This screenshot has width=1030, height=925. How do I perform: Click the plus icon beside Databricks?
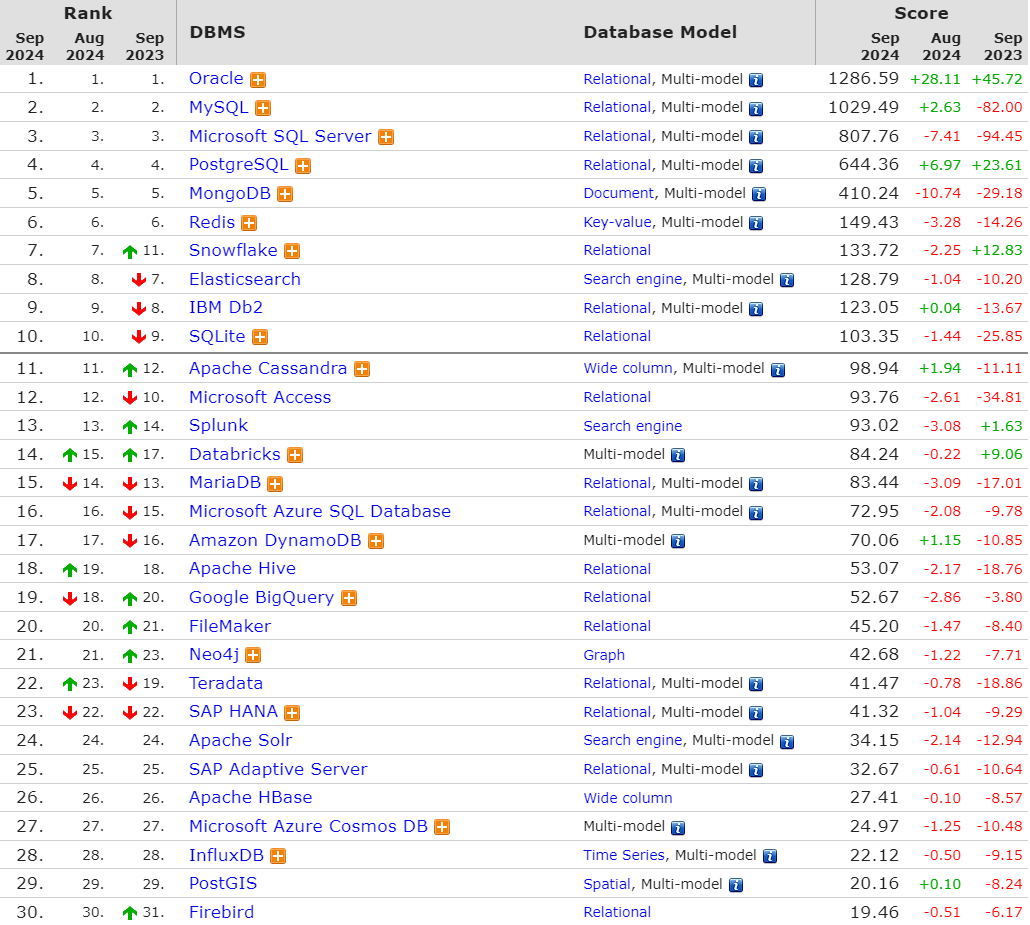coord(295,455)
